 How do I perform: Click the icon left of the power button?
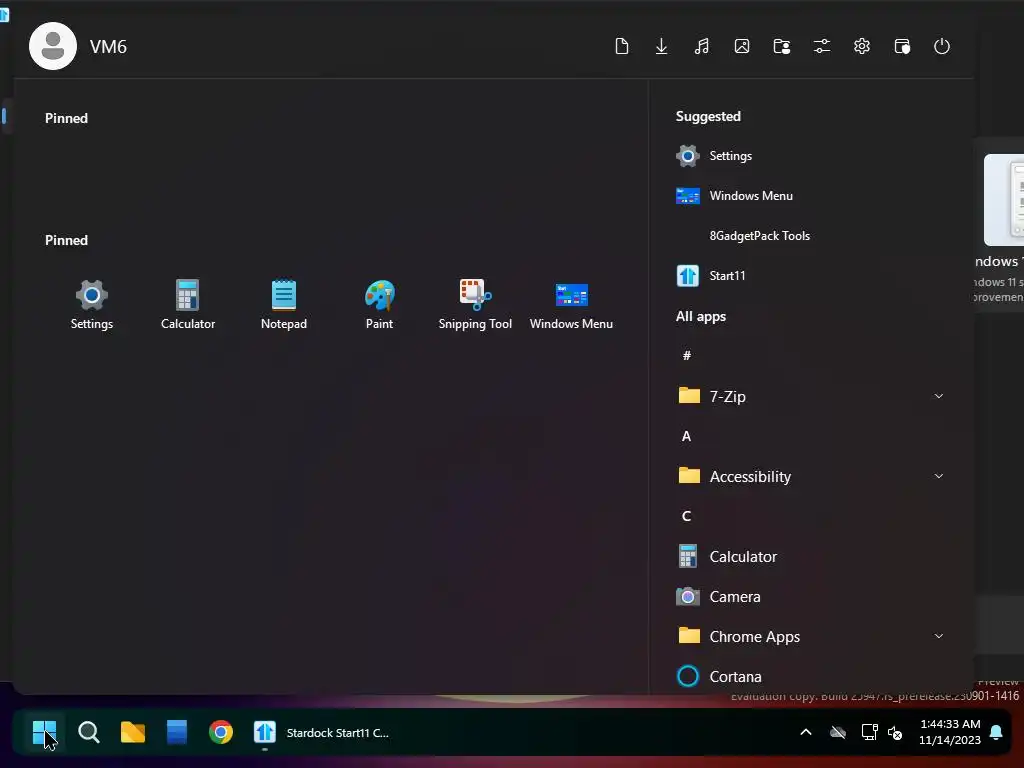[902, 46]
